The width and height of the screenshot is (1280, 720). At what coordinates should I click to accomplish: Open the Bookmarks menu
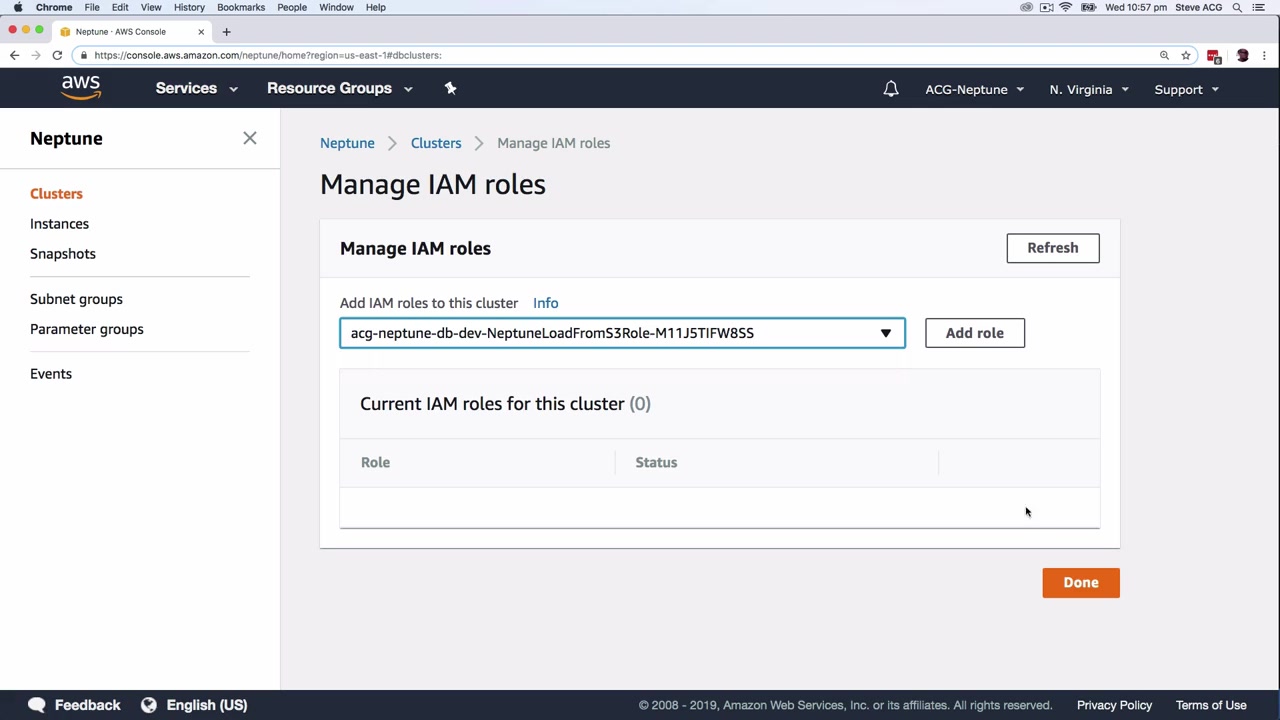(x=241, y=7)
